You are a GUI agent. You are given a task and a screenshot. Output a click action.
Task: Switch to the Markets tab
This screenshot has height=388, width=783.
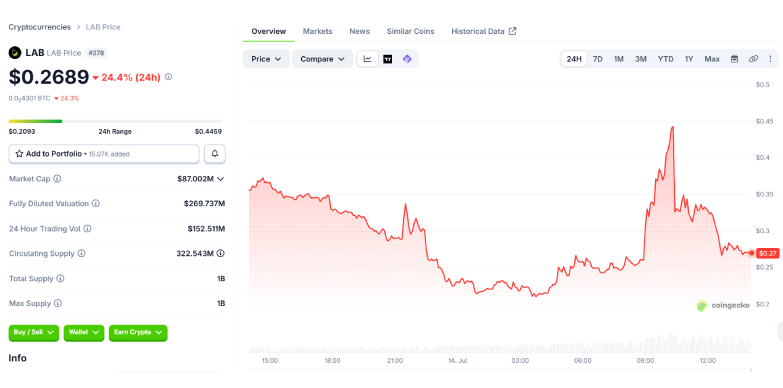pos(318,31)
